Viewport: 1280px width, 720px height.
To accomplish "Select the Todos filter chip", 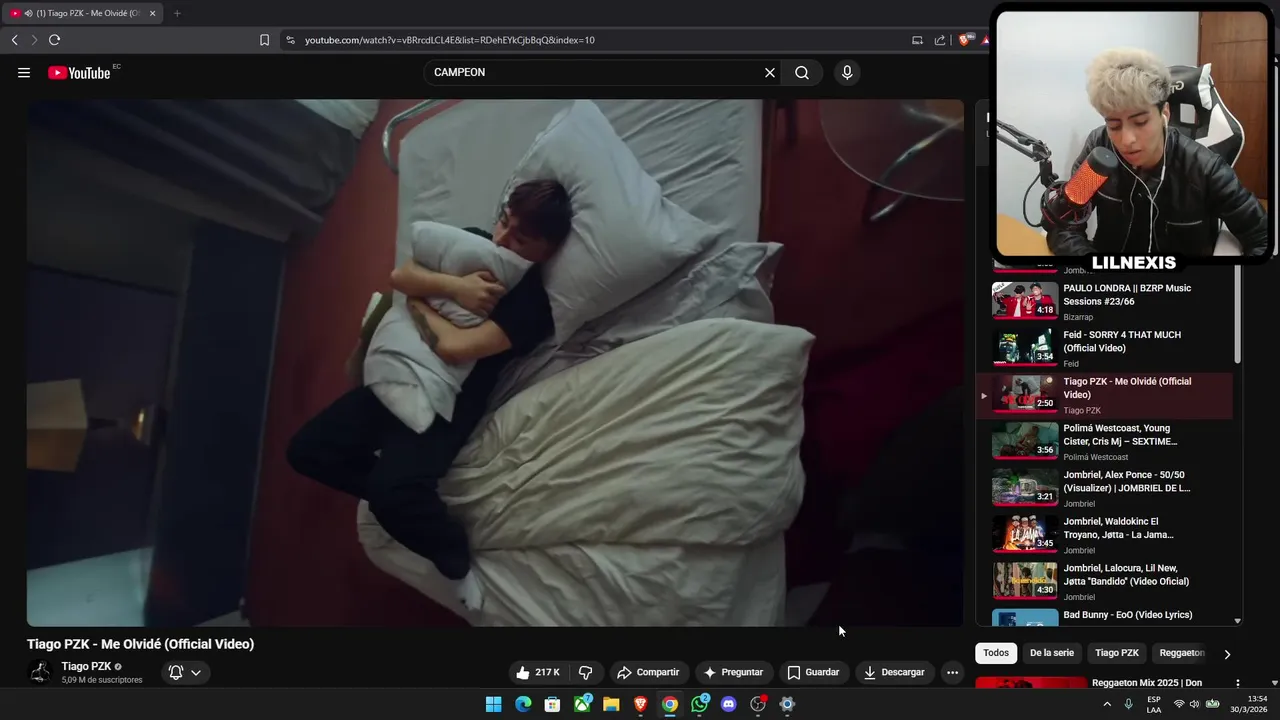I will coord(996,653).
